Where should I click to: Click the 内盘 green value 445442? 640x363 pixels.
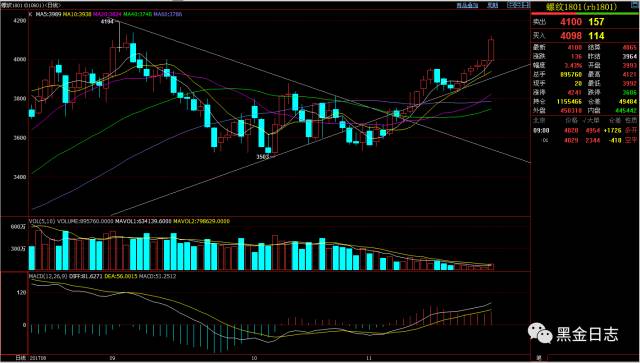[626, 110]
